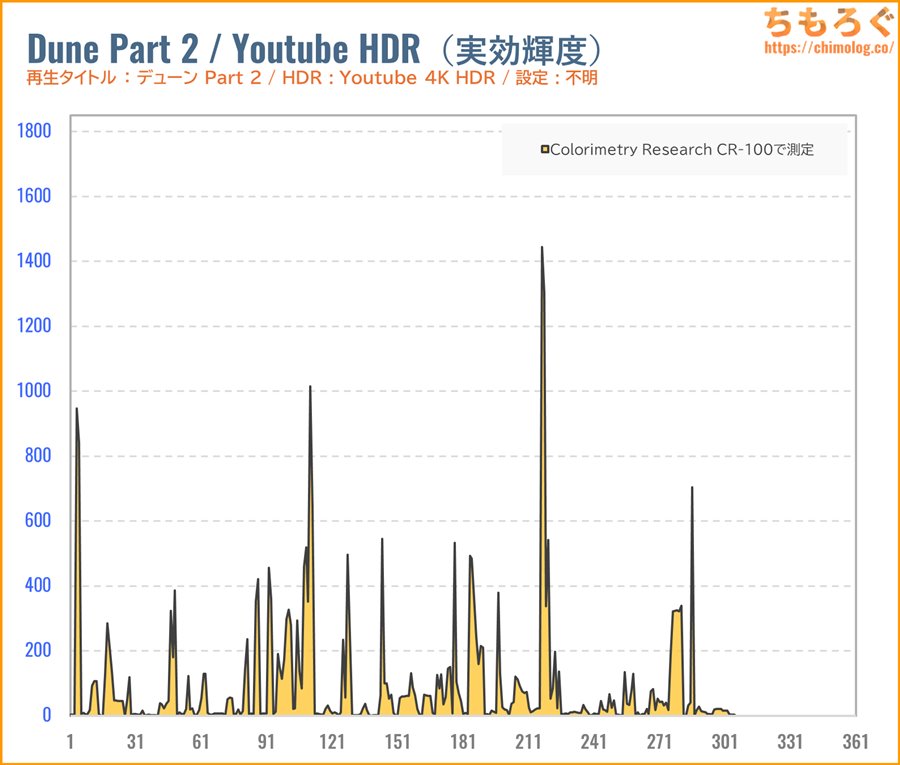This screenshot has width=900, height=765.
Task: Click the y-axis label 400
Action: coord(38,585)
